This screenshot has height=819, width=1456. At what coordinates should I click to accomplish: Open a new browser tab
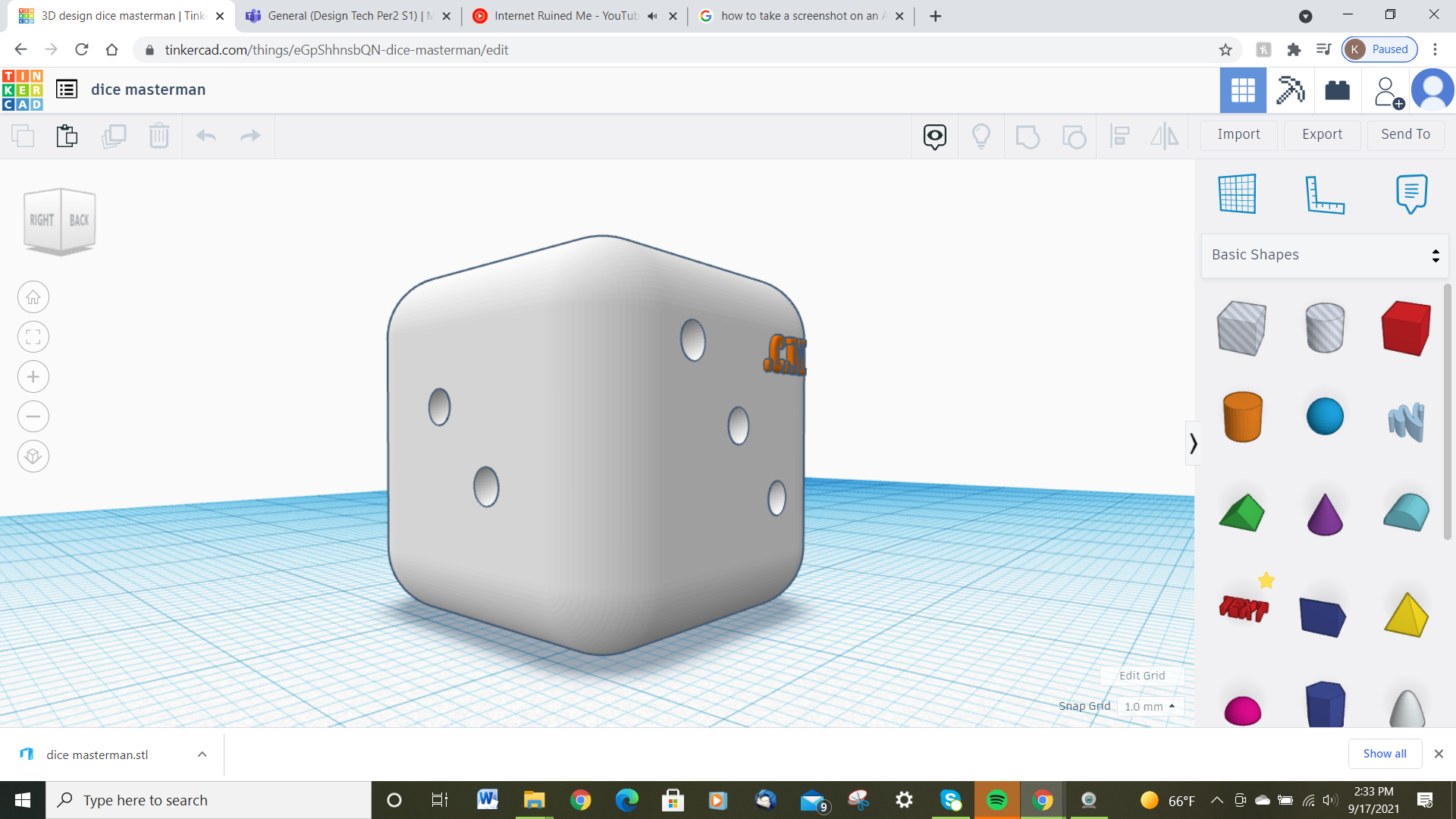(936, 16)
